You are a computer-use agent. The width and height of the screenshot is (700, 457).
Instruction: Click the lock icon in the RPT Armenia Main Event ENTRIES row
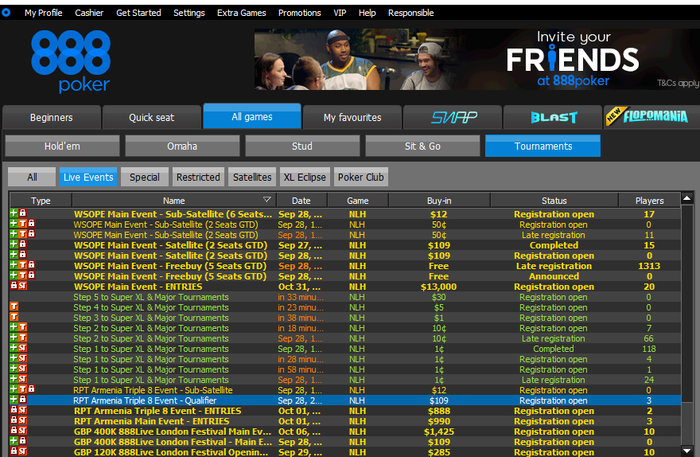click(14, 420)
